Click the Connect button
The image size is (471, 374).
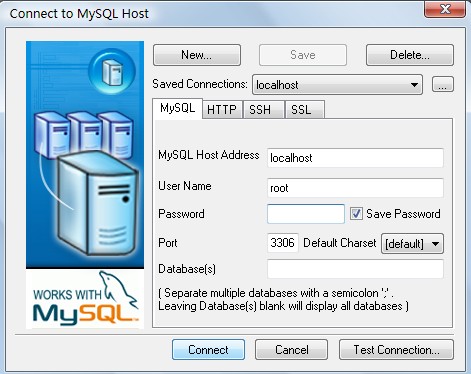pos(208,350)
